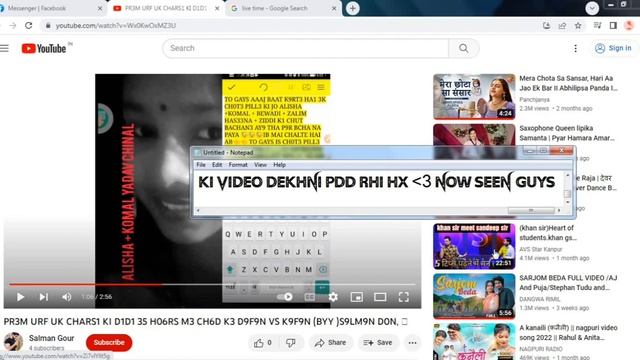Open Chrome media controls icon
This screenshot has height=360, width=640.
tap(598, 25)
